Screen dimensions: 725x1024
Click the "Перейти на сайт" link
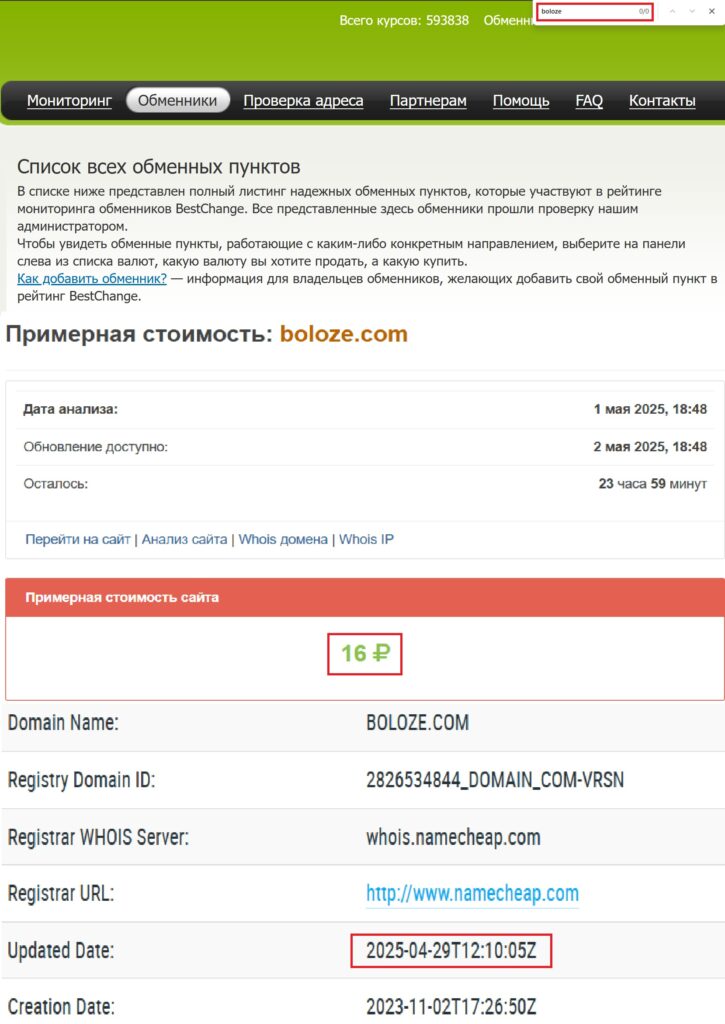click(x=78, y=539)
